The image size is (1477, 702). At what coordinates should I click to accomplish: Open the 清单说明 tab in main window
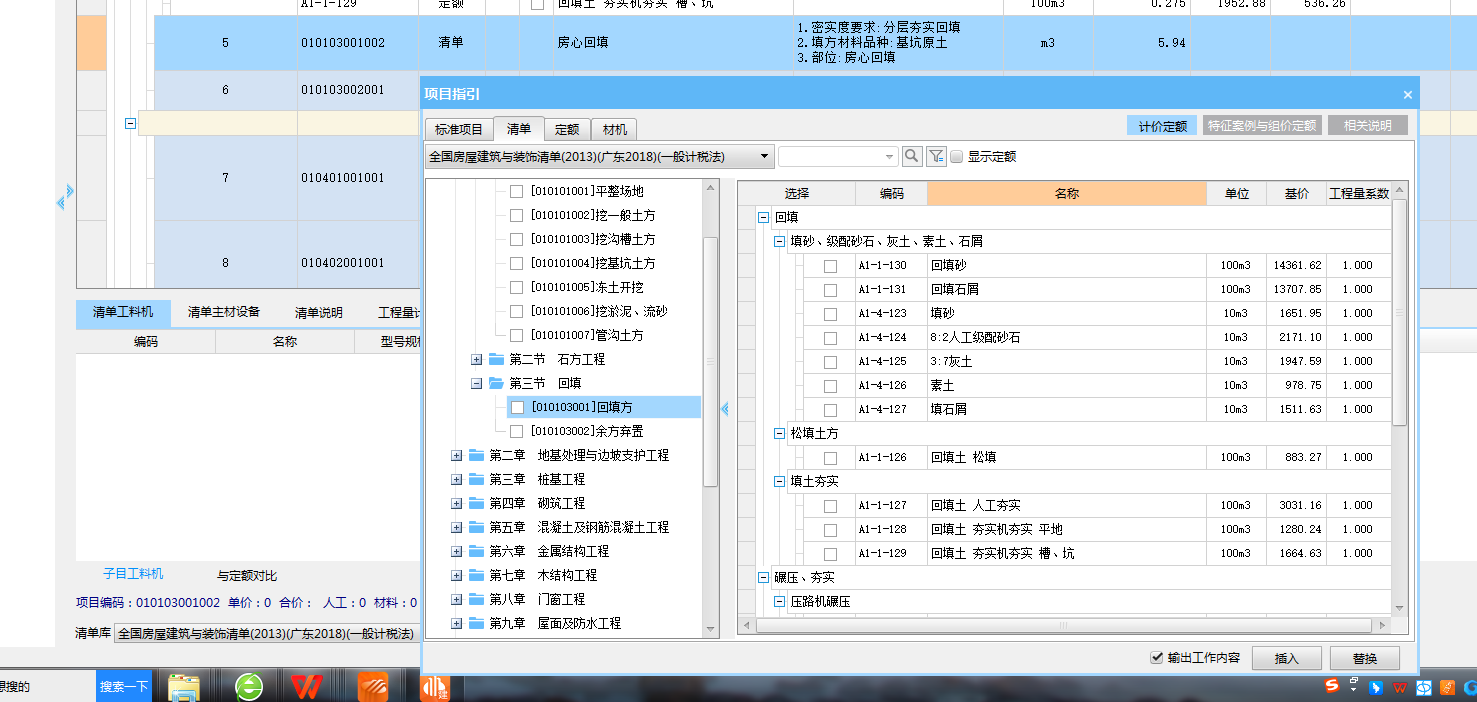point(319,313)
